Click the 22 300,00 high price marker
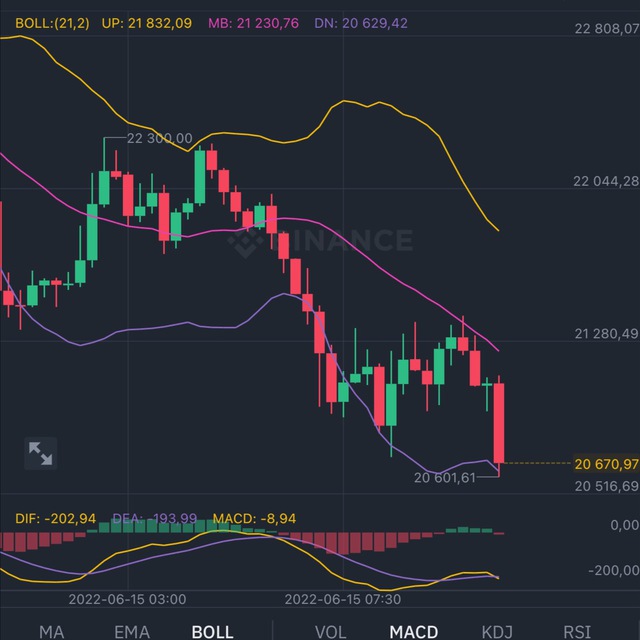This screenshot has width=640, height=640. coord(158,138)
